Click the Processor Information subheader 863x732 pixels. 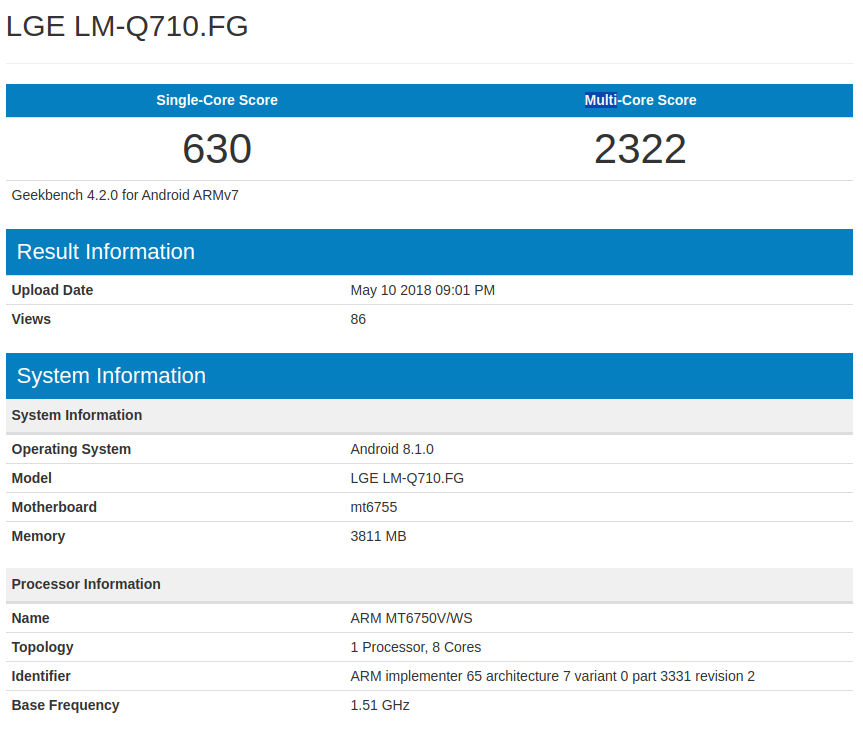point(429,584)
